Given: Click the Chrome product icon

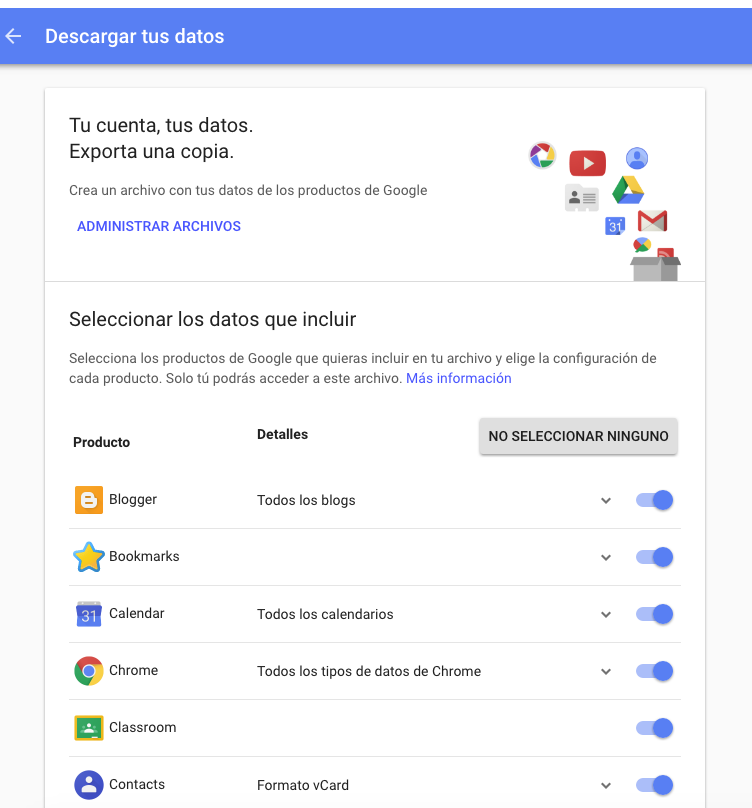Looking at the screenshot, I should point(89,671).
